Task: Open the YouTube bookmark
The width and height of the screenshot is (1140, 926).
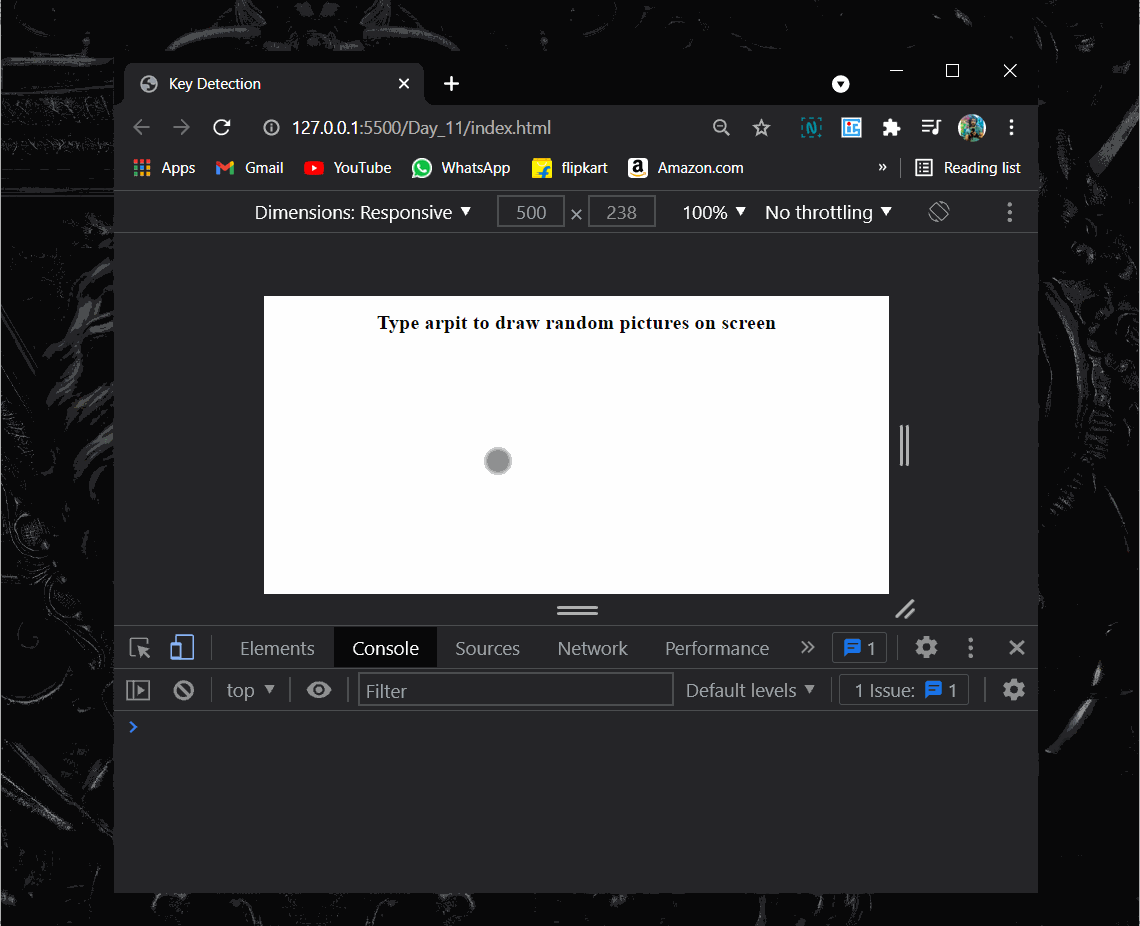Action: [348, 168]
